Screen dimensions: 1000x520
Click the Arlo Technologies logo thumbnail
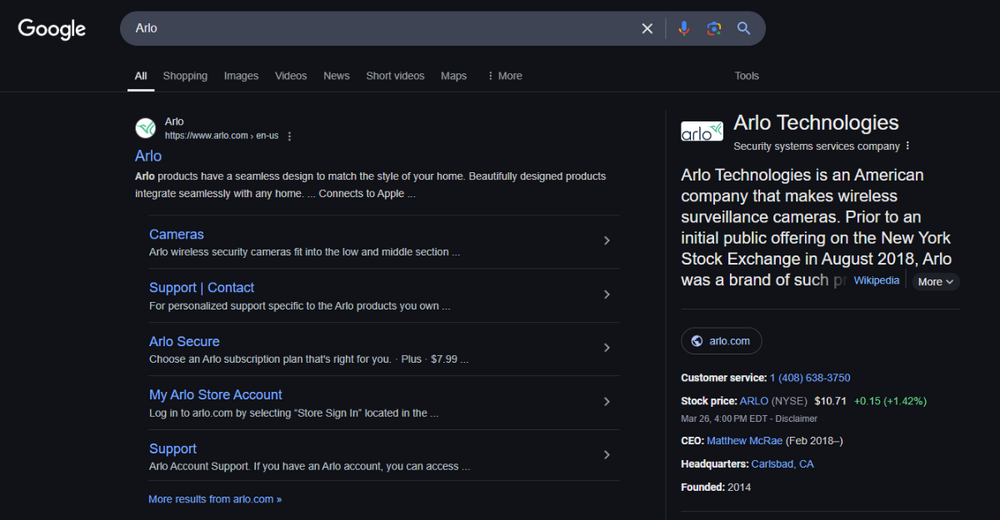(x=702, y=132)
